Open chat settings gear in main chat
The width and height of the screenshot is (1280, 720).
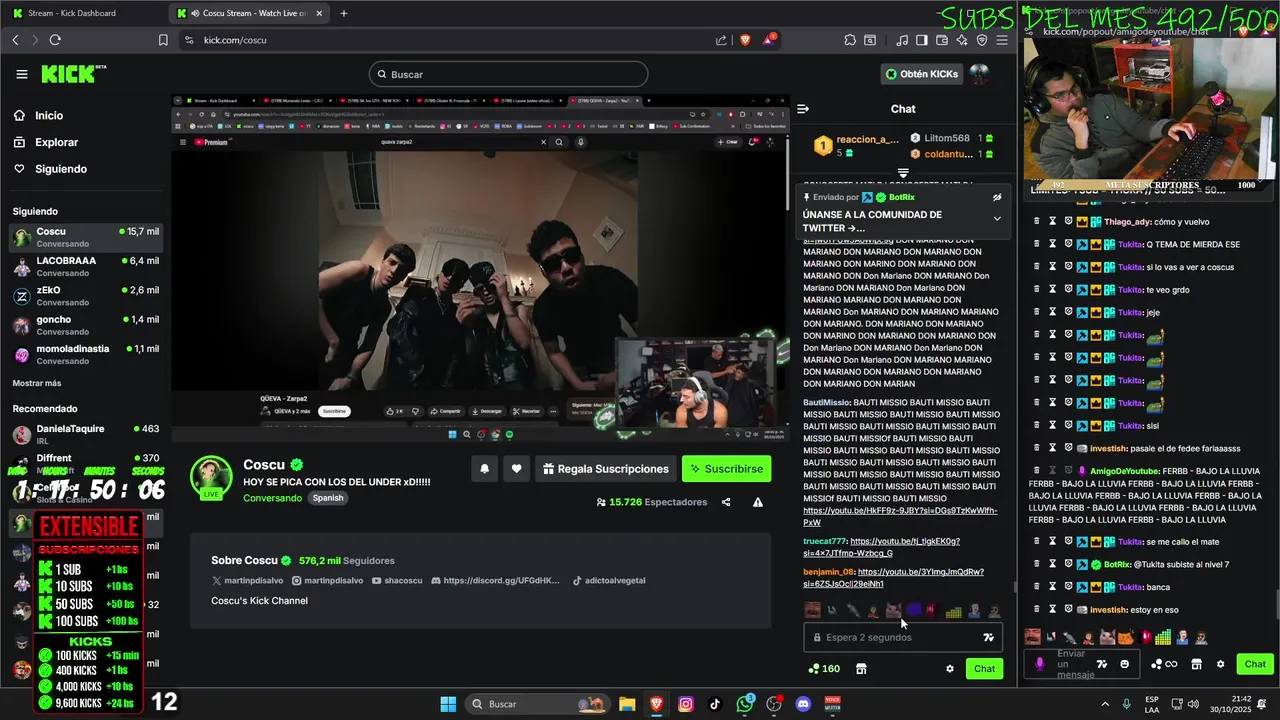coord(950,669)
